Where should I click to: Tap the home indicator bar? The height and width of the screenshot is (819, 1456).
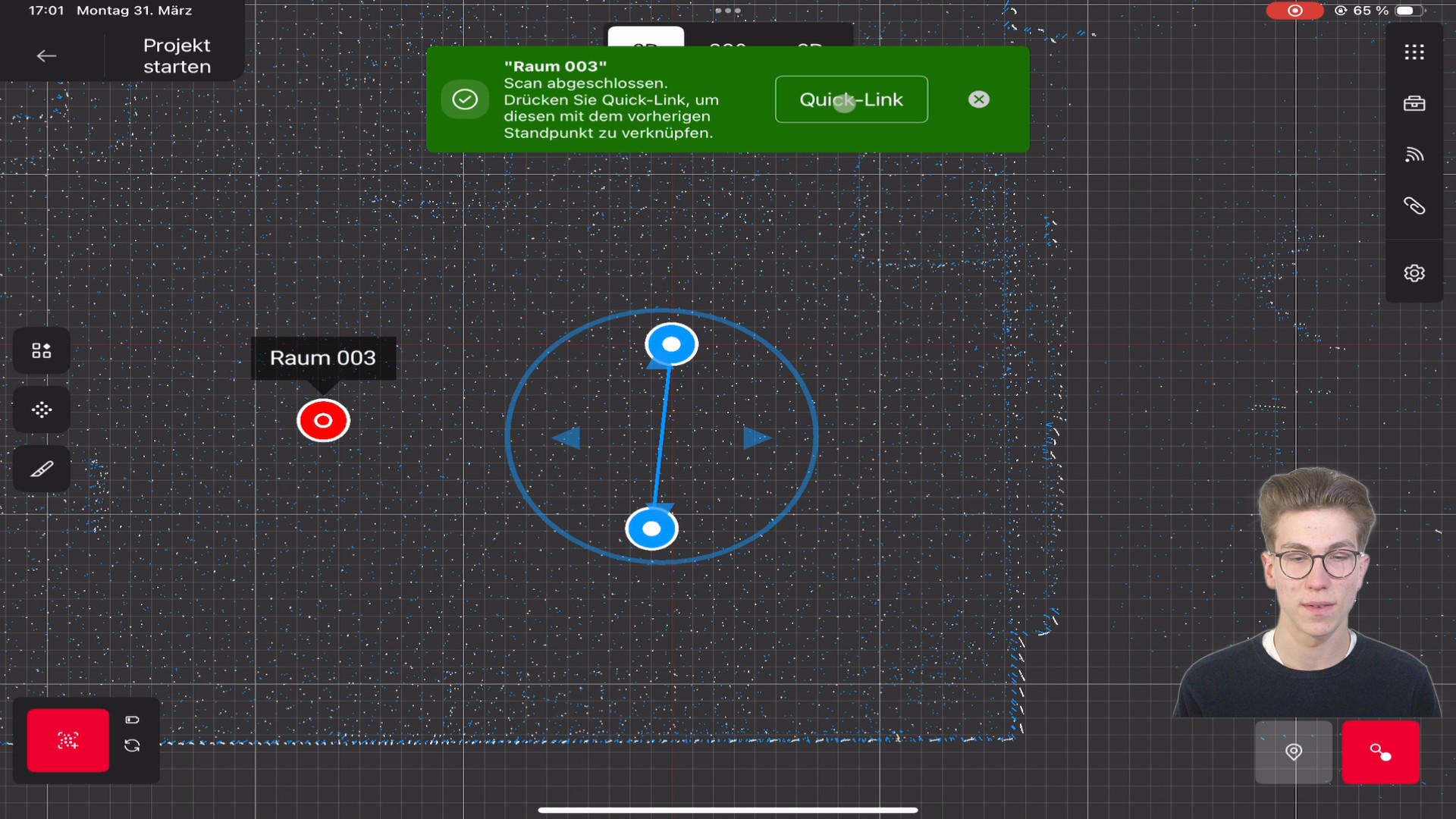(728, 810)
